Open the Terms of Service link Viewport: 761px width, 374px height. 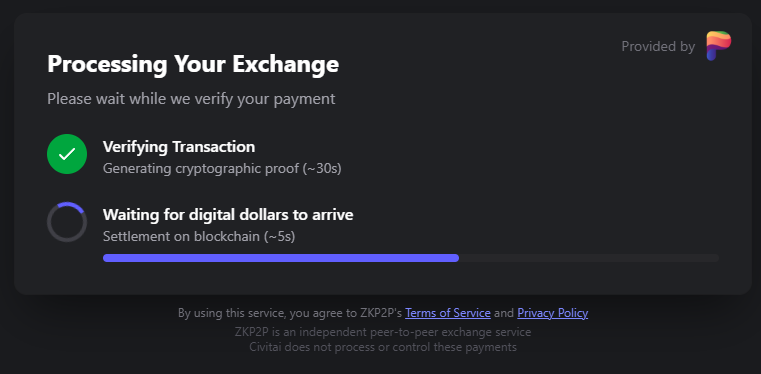coord(447,313)
